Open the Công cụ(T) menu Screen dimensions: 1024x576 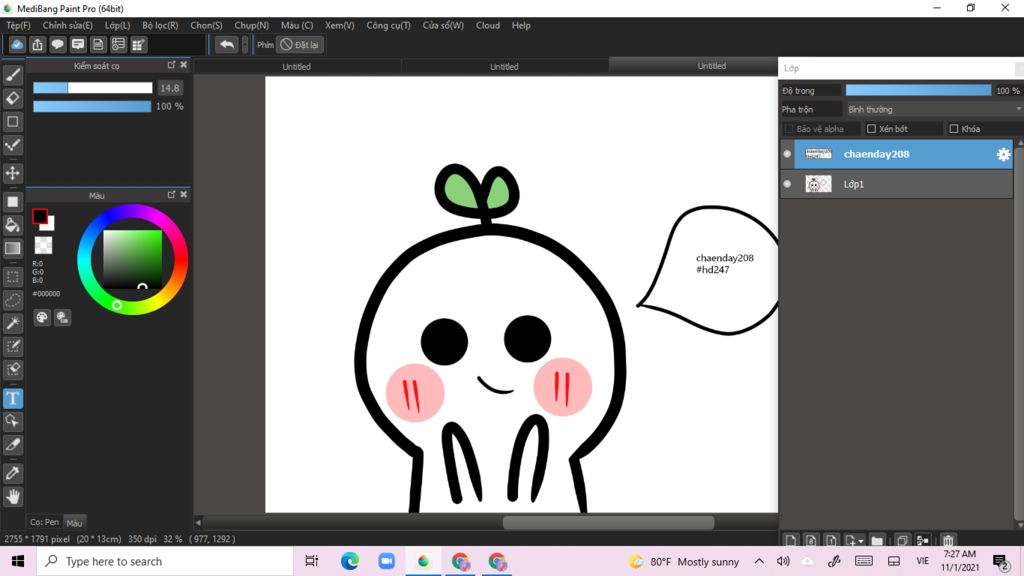(389, 25)
